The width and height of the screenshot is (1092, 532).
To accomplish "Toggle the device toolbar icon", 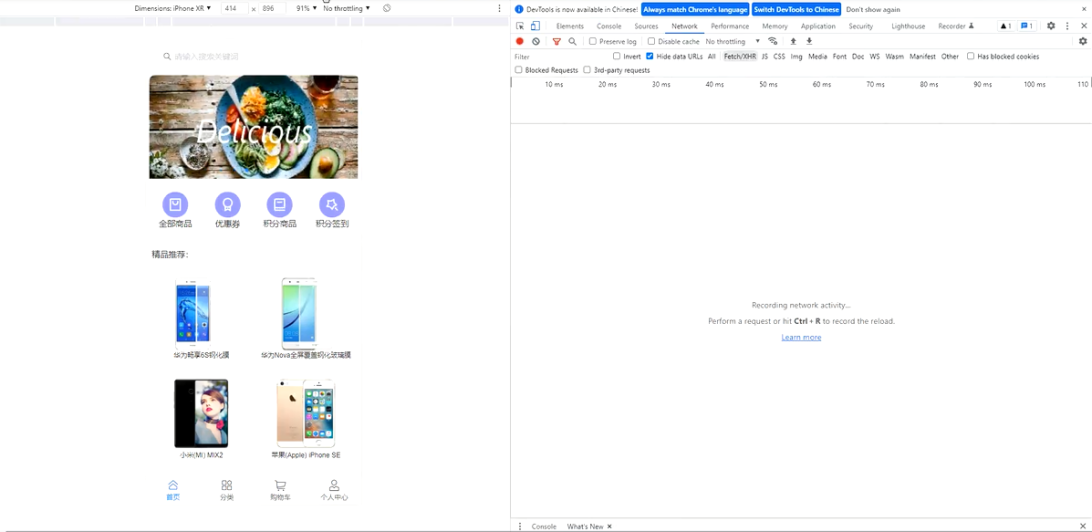I will click(x=535, y=26).
